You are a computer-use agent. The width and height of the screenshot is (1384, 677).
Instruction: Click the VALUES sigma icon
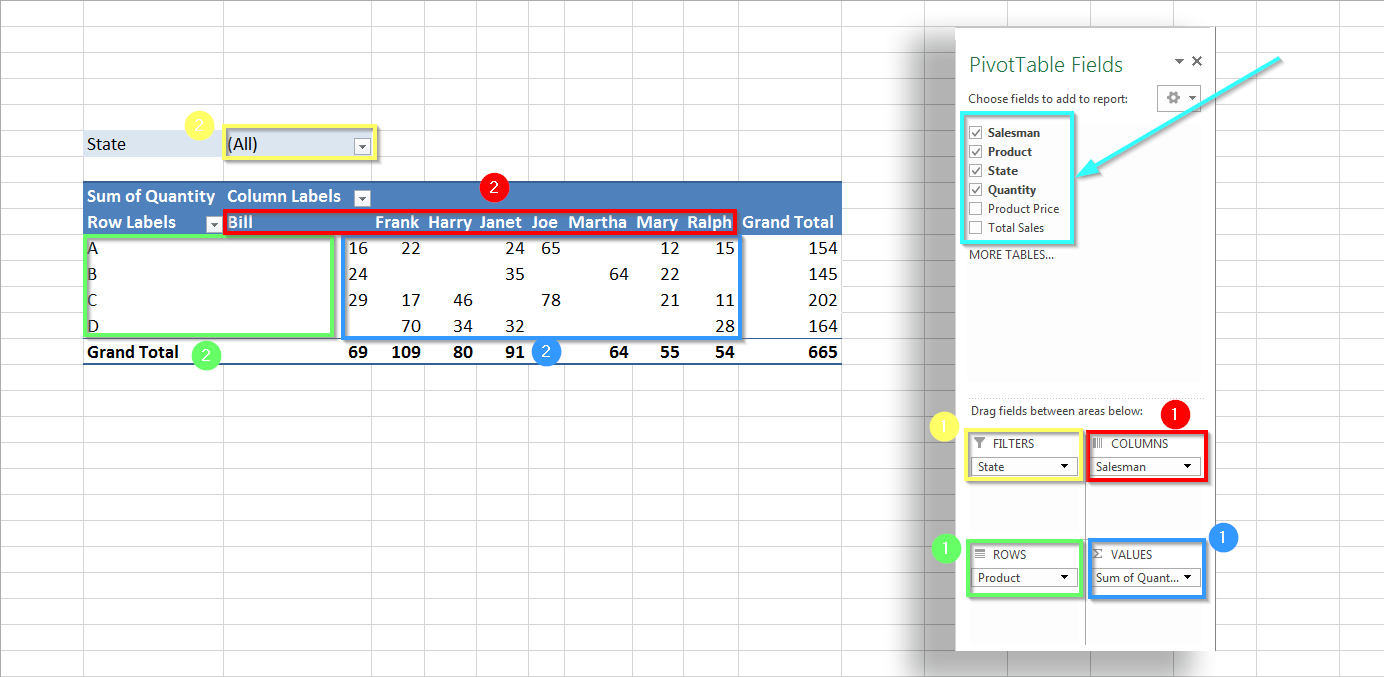1098,554
